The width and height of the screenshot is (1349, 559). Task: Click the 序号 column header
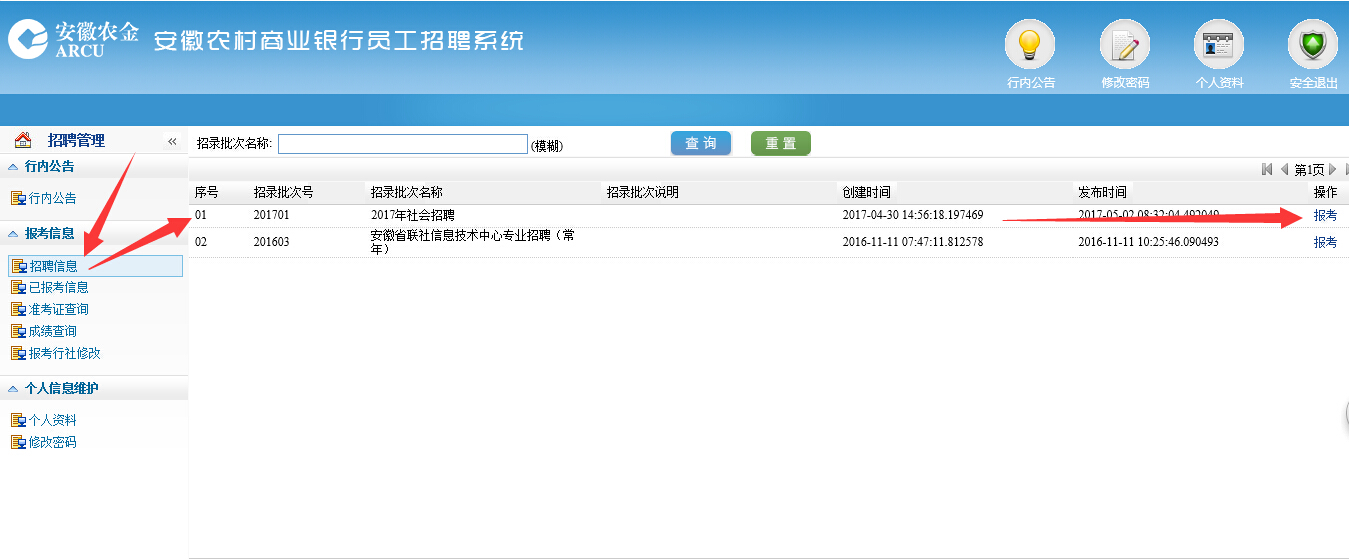206,192
